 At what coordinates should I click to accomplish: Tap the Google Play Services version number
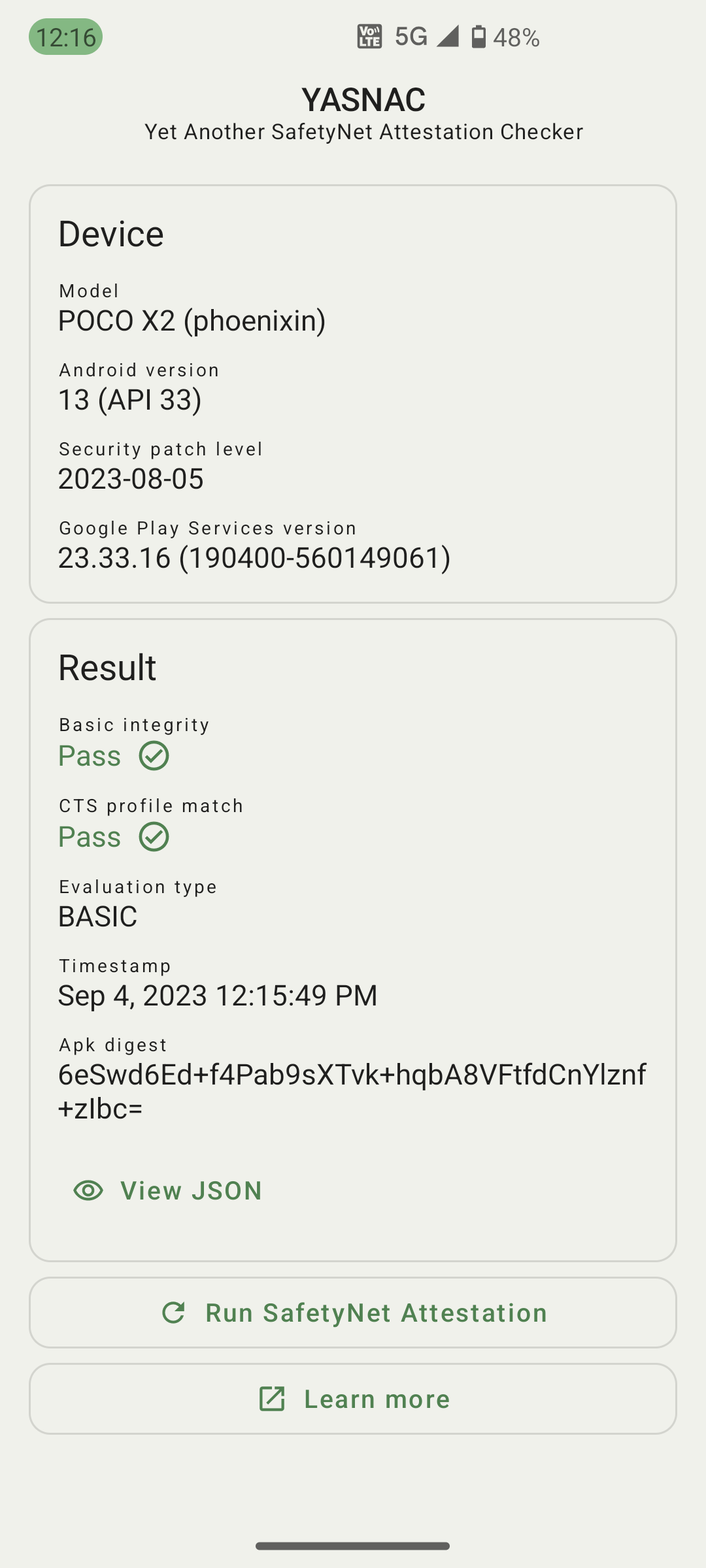click(x=254, y=558)
